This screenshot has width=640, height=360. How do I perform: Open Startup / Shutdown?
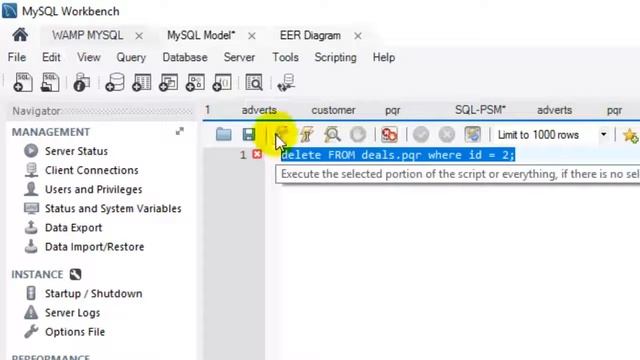coord(93,293)
